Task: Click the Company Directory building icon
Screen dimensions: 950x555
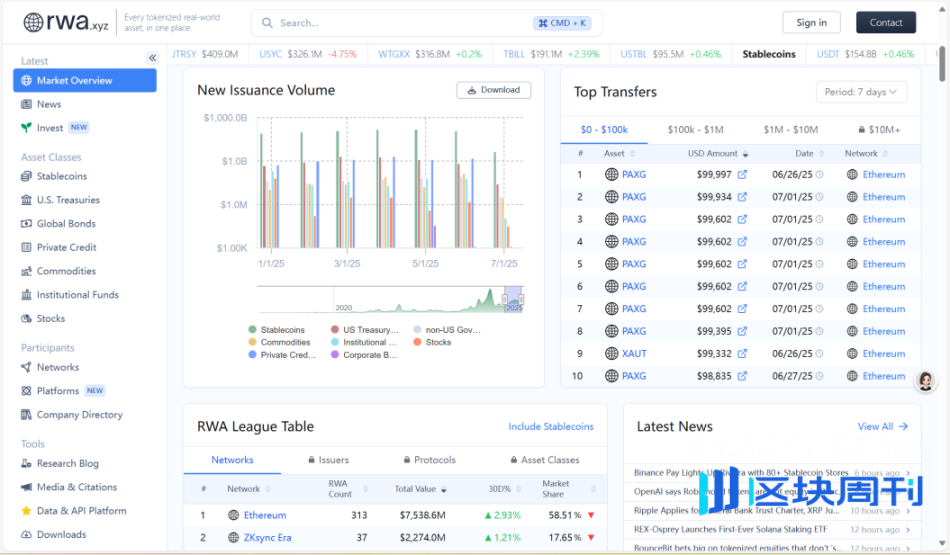Action: (26, 414)
